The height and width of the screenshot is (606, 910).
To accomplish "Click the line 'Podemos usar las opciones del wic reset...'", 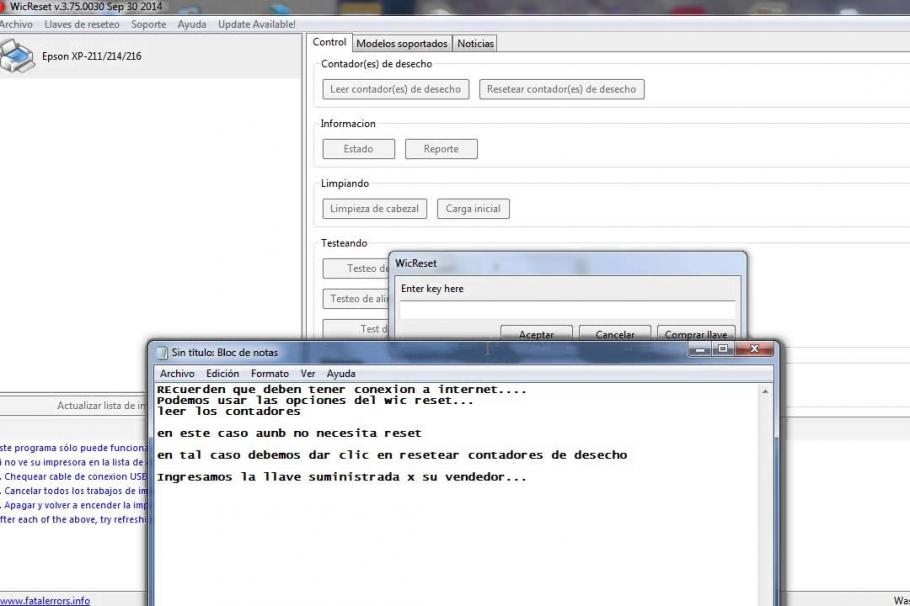I will [x=315, y=401].
